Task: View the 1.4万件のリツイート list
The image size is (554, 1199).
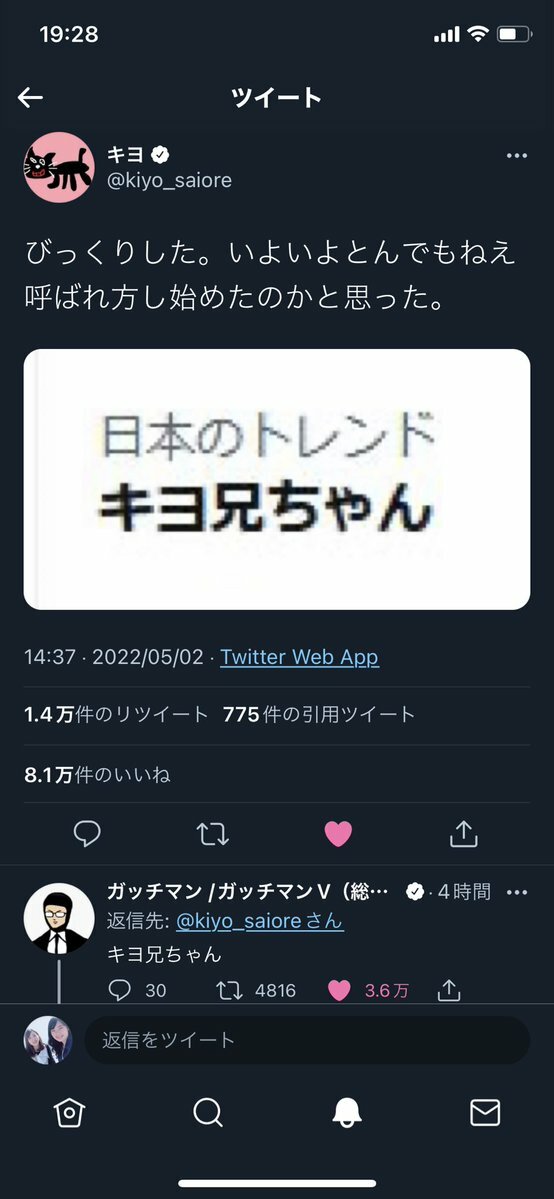Action: pos(116,715)
